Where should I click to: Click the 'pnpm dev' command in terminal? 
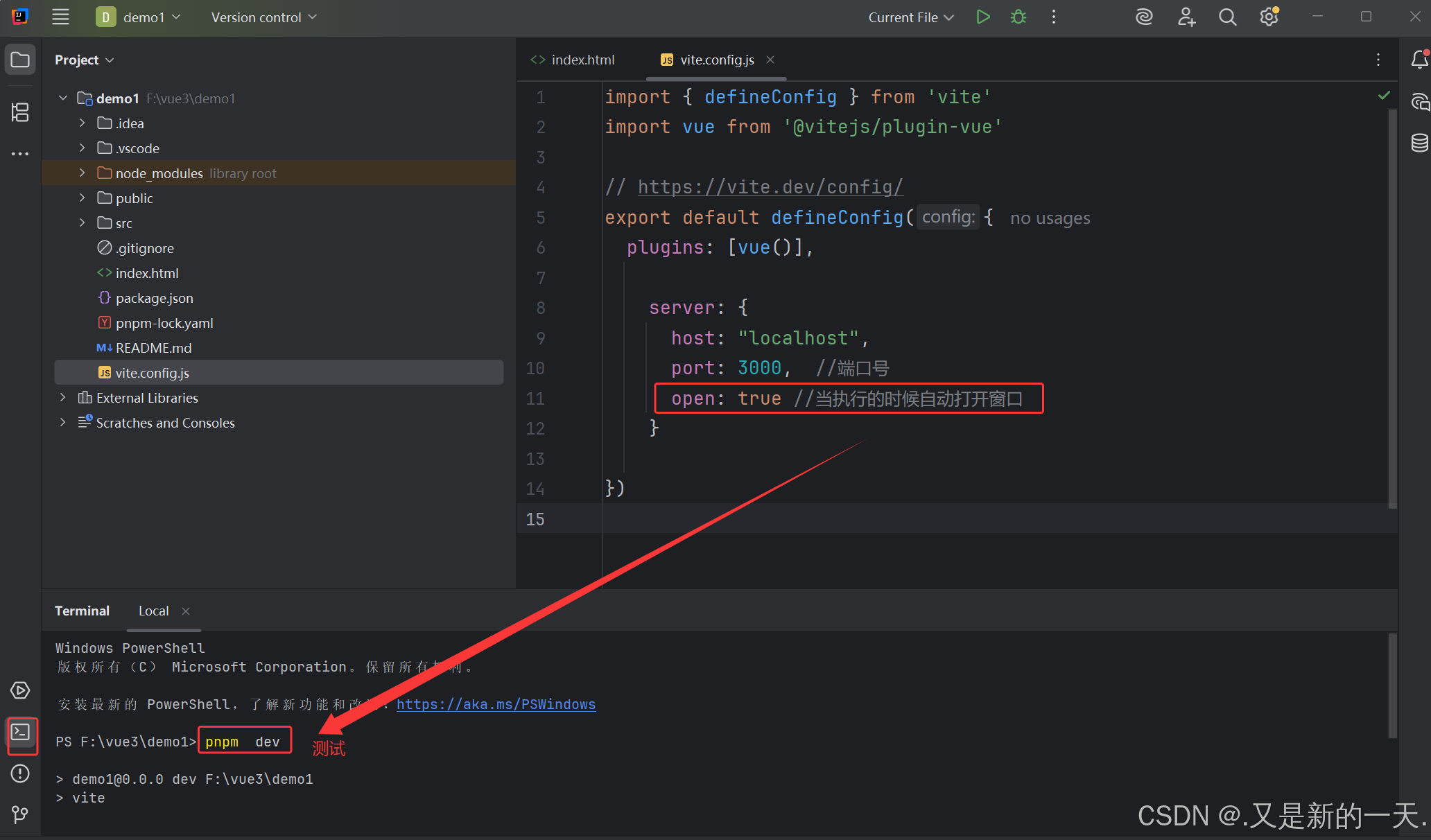[x=243, y=742]
